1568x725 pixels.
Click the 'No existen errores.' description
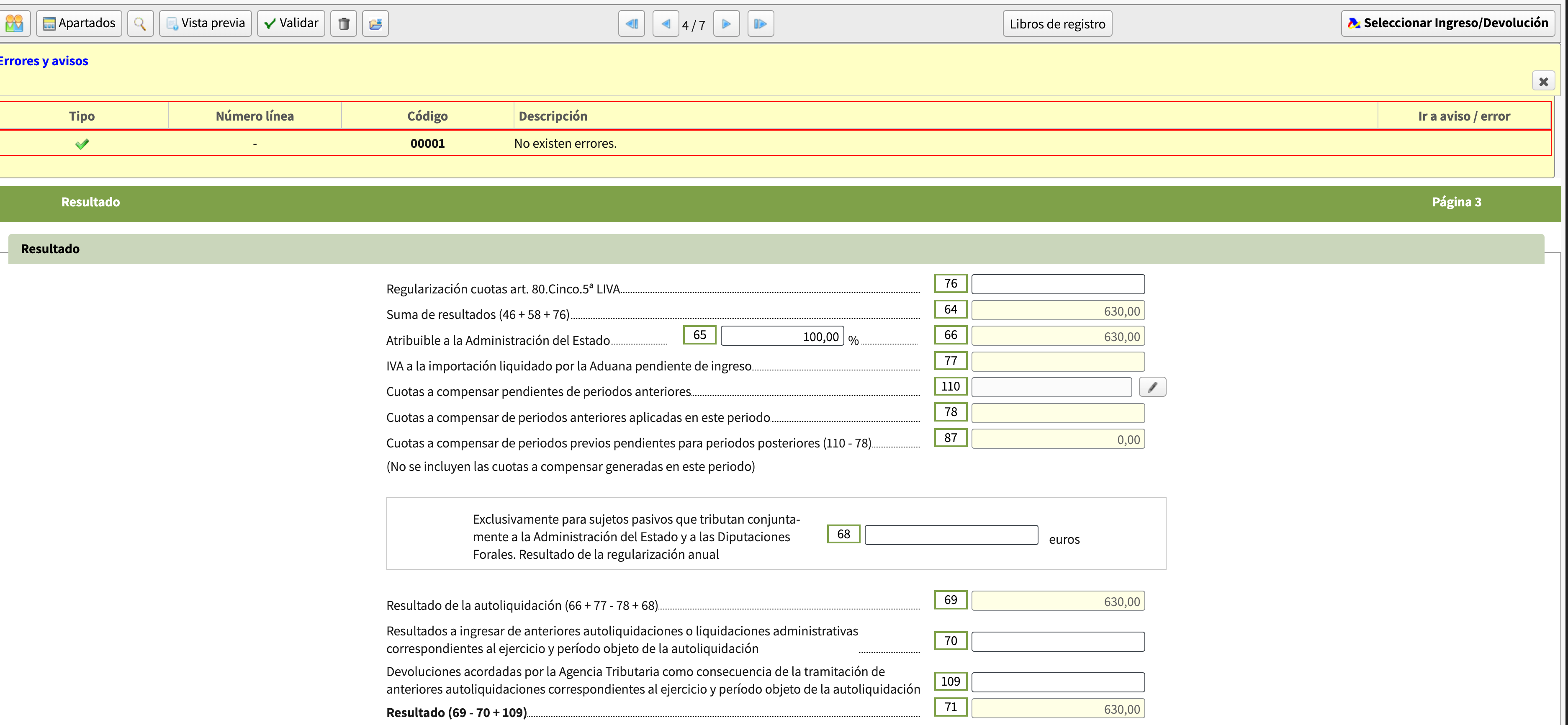coord(566,144)
